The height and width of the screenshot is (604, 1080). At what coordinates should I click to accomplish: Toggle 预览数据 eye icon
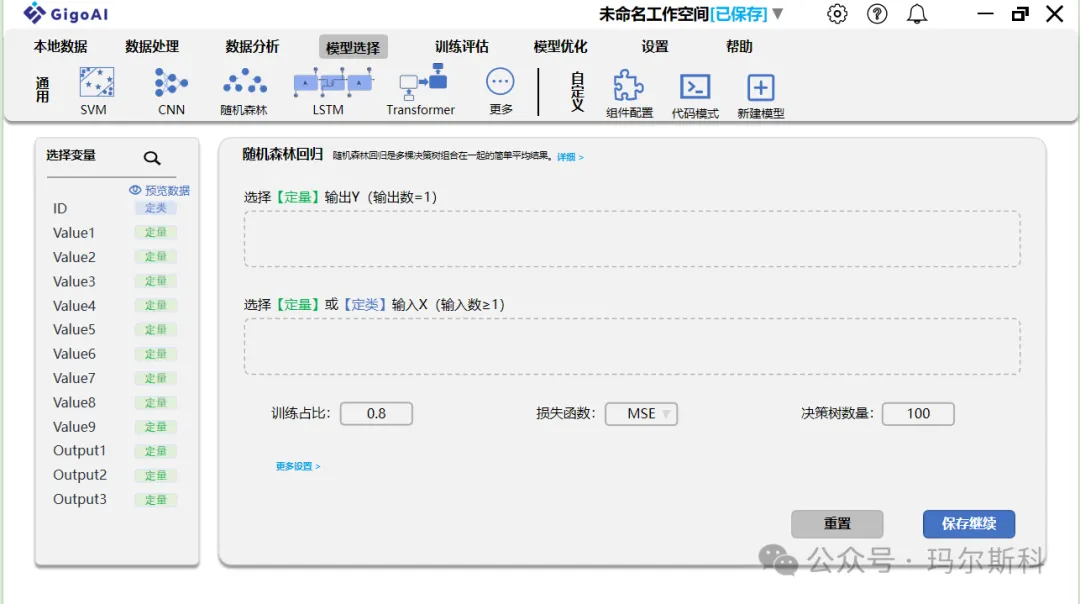135,190
